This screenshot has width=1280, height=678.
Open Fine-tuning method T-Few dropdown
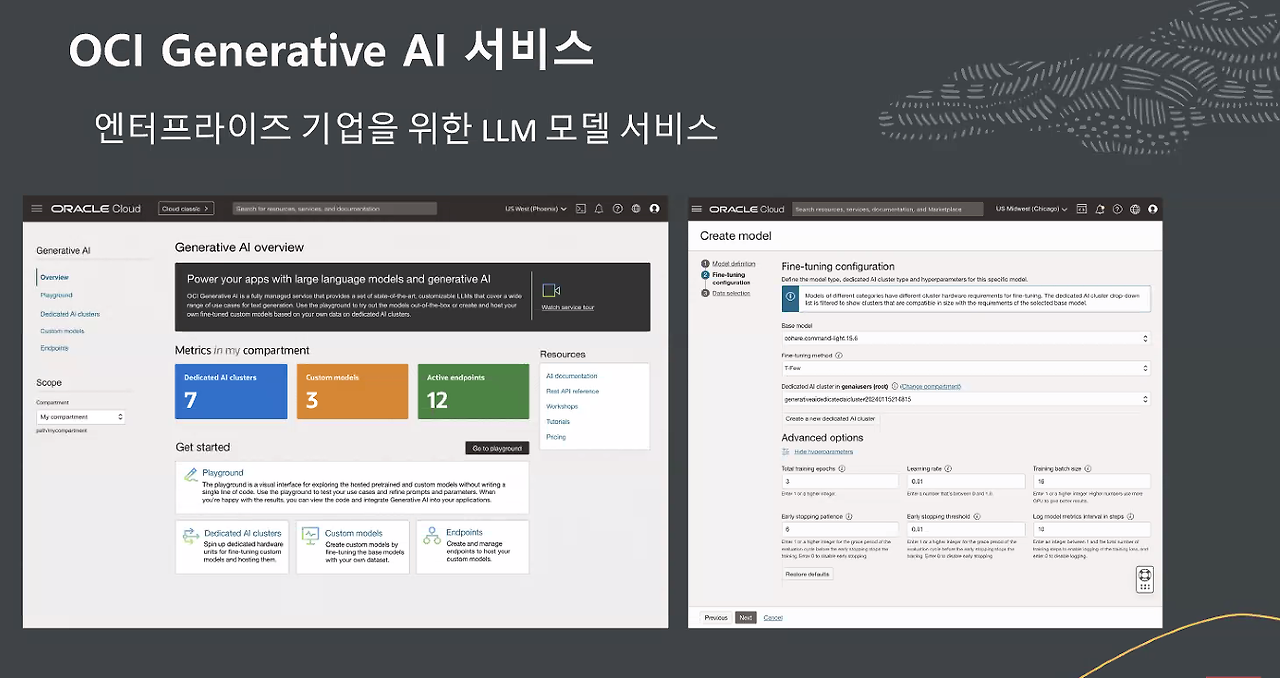tap(966, 368)
